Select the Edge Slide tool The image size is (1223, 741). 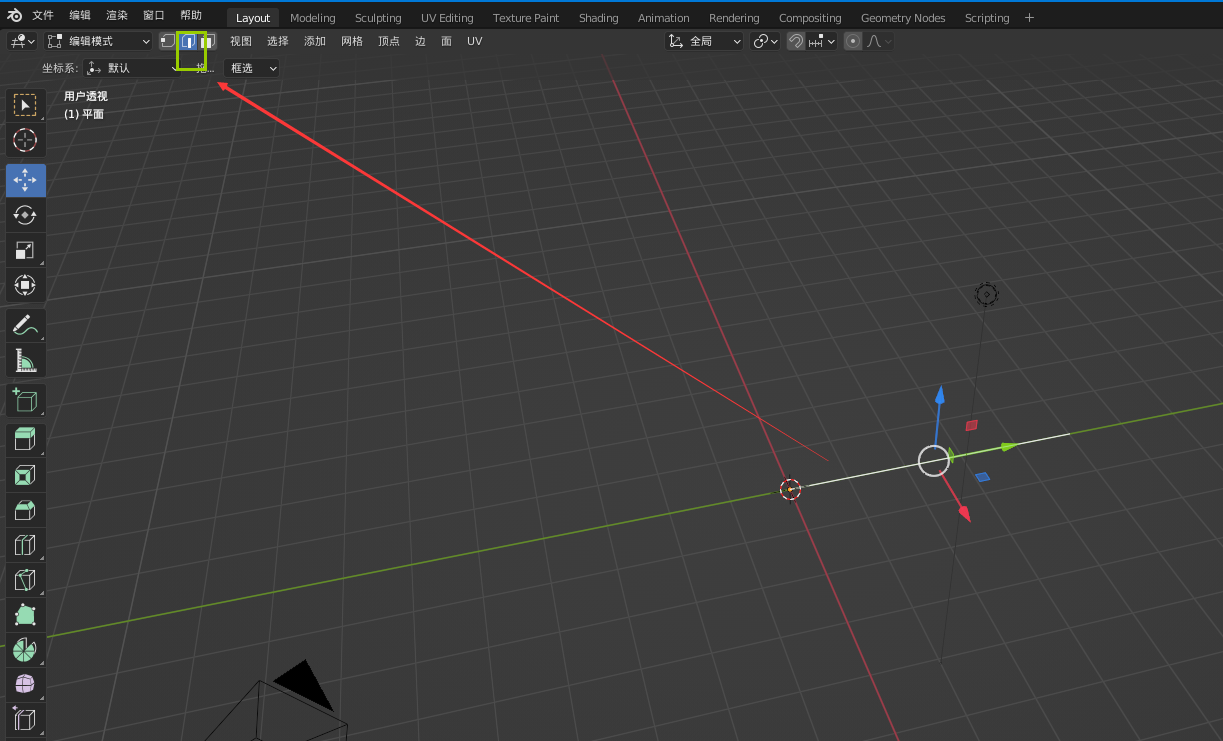[x=25, y=720]
